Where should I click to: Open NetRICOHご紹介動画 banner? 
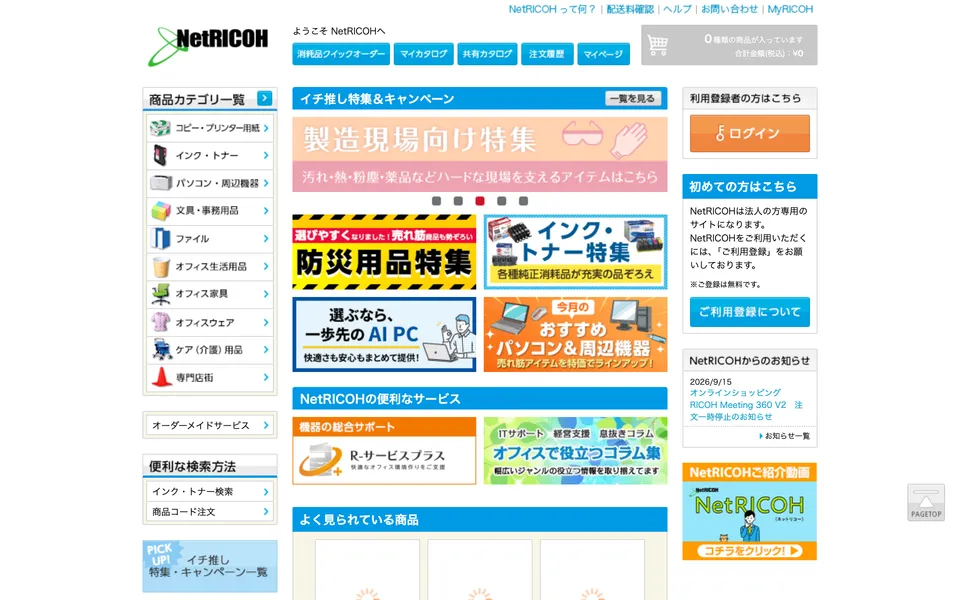click(749, 511)
